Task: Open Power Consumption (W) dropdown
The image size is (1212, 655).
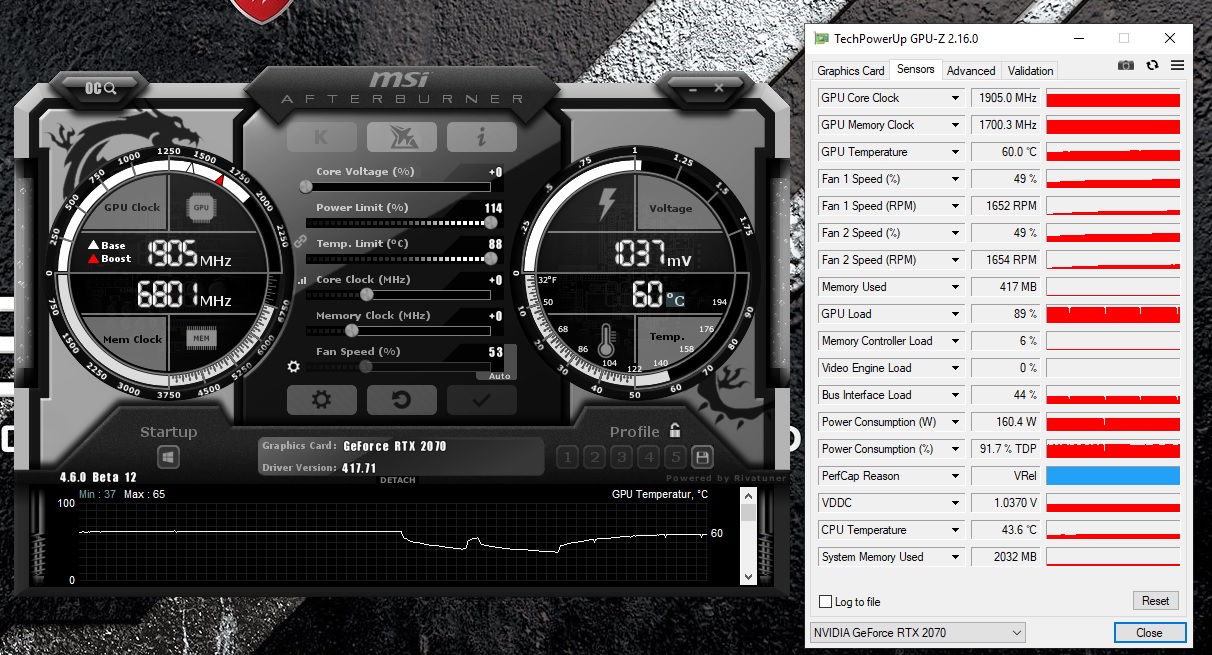Action: click(955, 422)
